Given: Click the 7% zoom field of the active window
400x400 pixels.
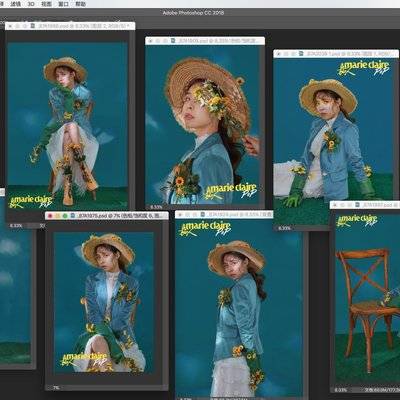Looking at the screenshot, I should (56, 388).
